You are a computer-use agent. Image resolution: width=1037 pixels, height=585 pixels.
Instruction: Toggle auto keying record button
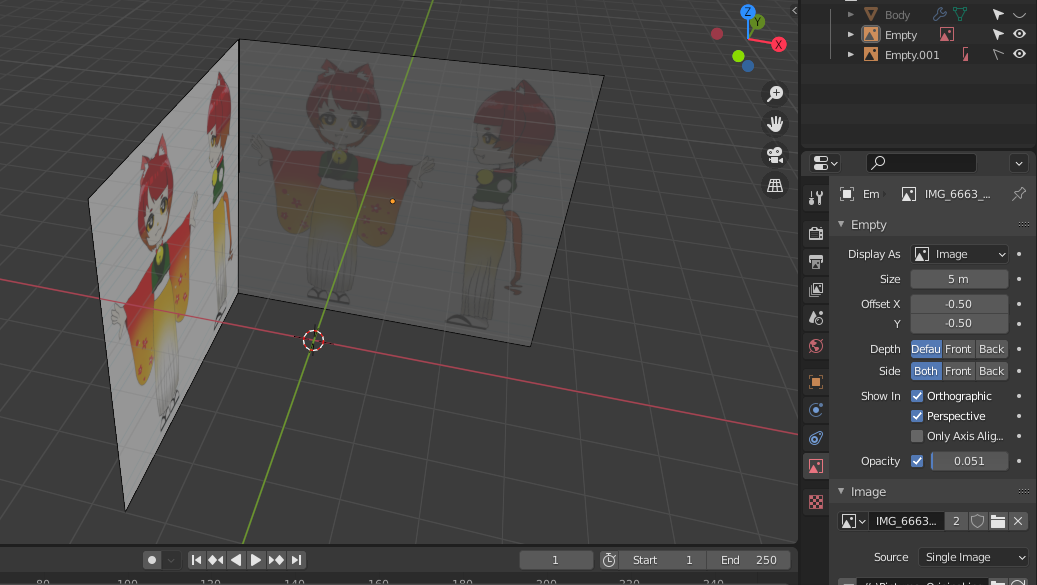tap(152, 560)
